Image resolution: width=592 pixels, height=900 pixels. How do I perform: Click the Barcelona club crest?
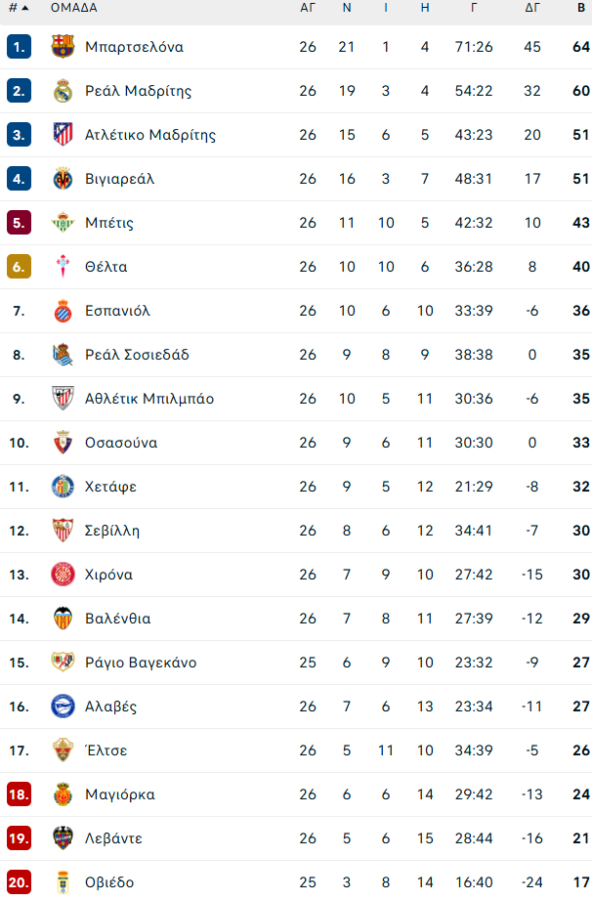(x=62, y=46)
